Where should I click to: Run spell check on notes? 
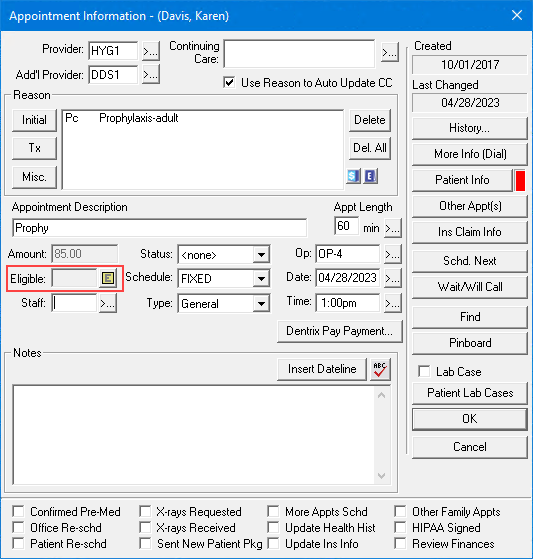coord(380,369)
